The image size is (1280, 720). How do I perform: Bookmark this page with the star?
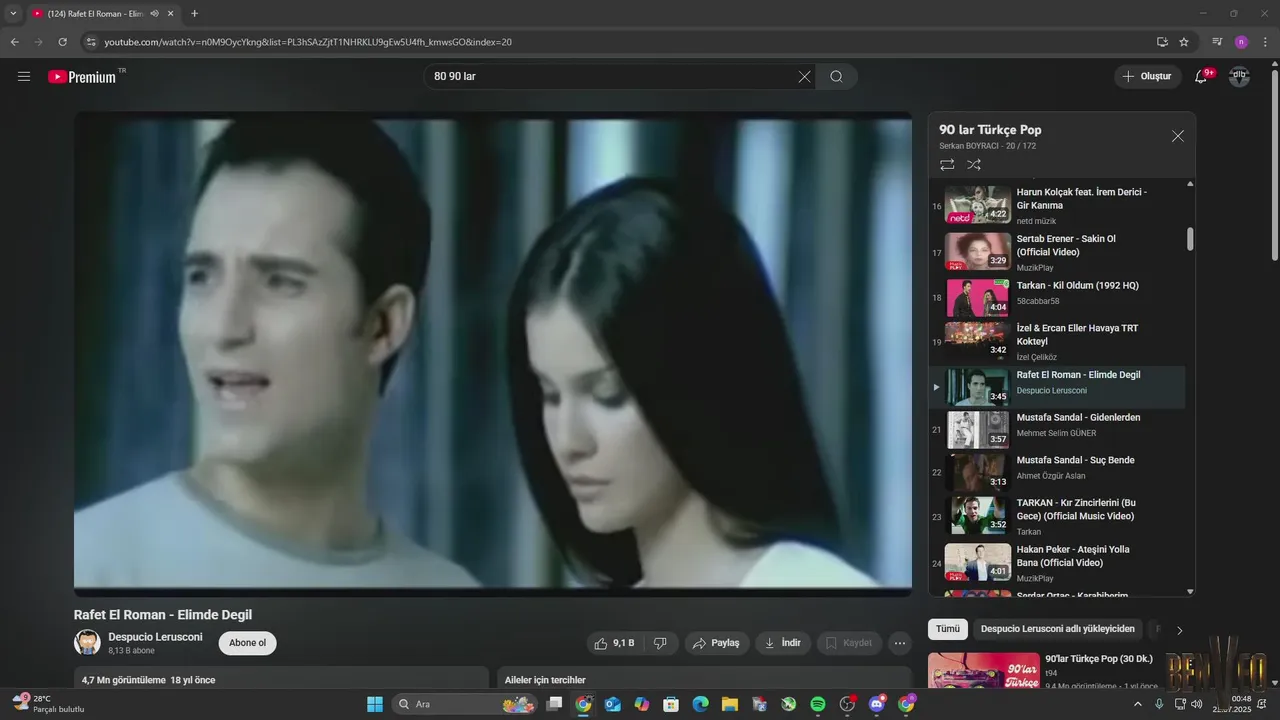point(1184,42)
